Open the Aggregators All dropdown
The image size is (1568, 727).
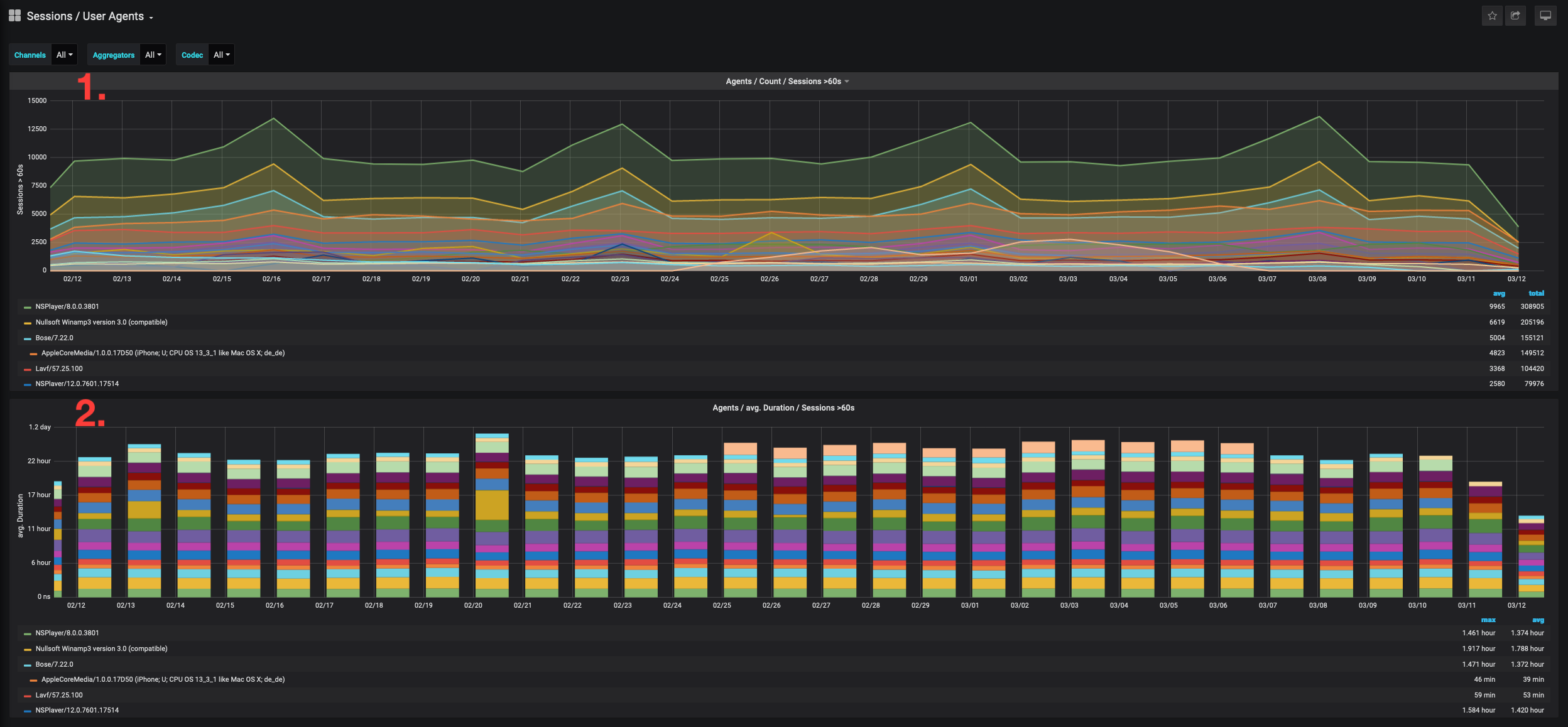pos(153,55)
